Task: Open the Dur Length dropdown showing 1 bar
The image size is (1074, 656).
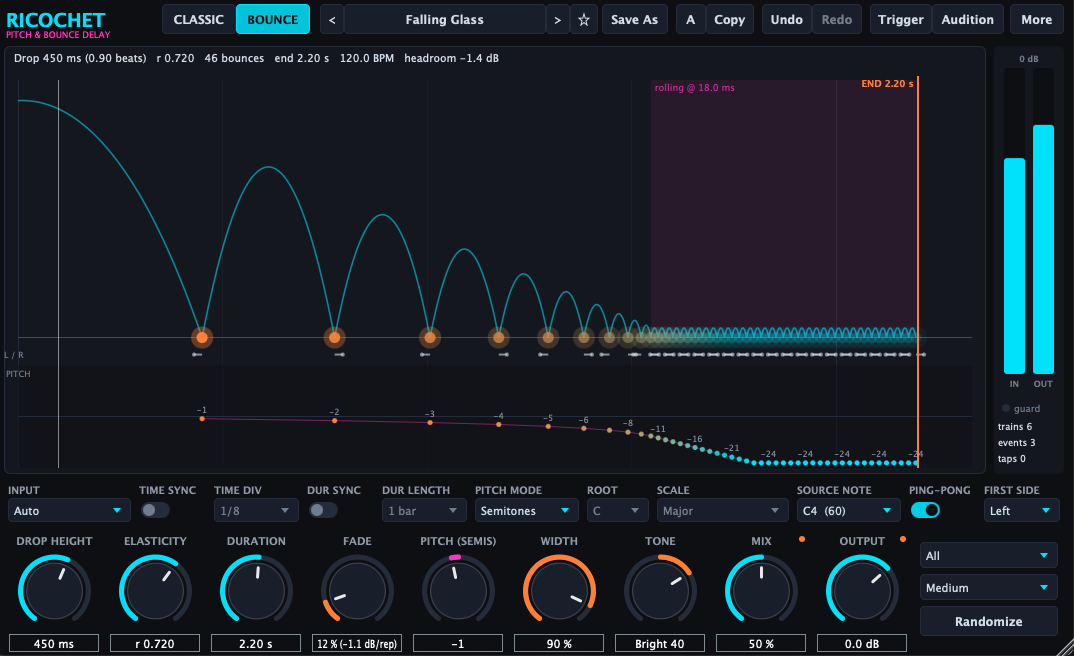Action: pyautogui.click(x=424, y=511)
